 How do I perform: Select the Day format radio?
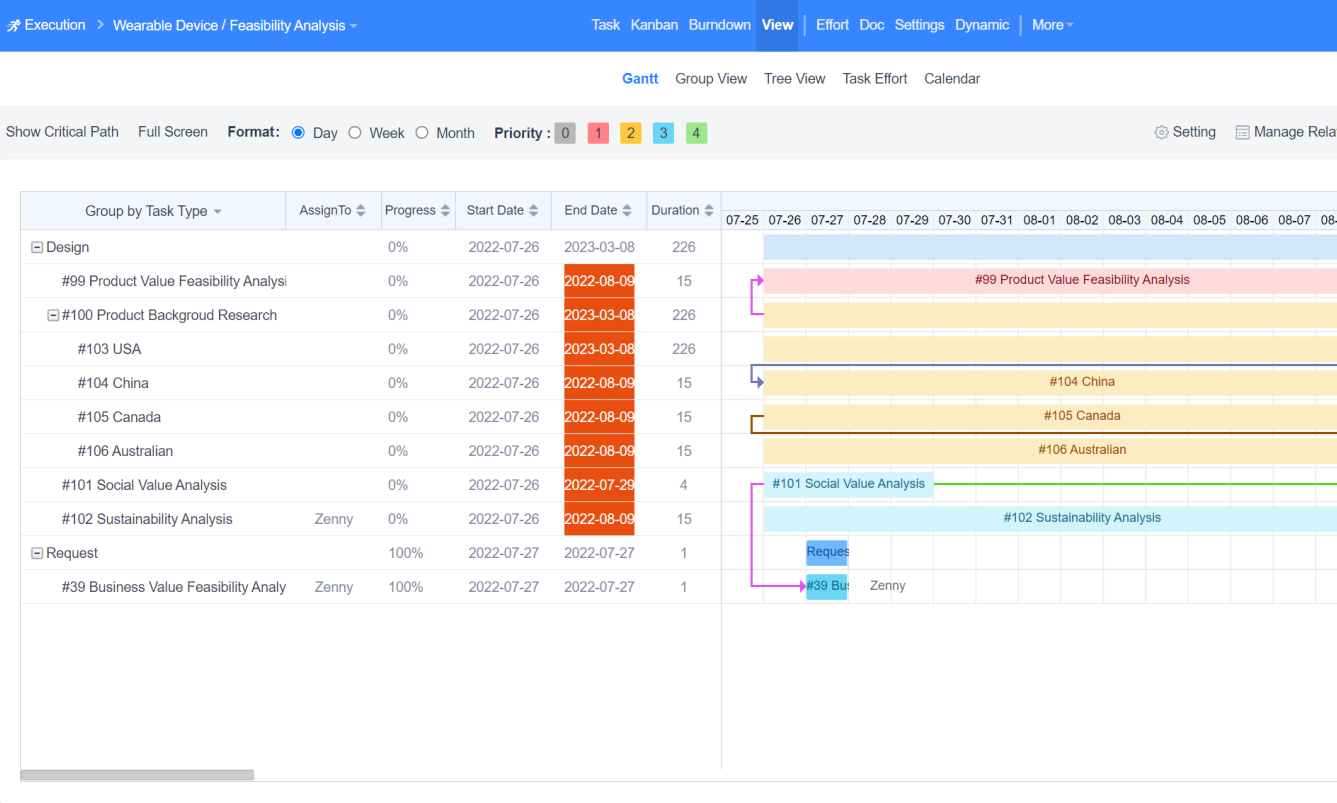298,132
